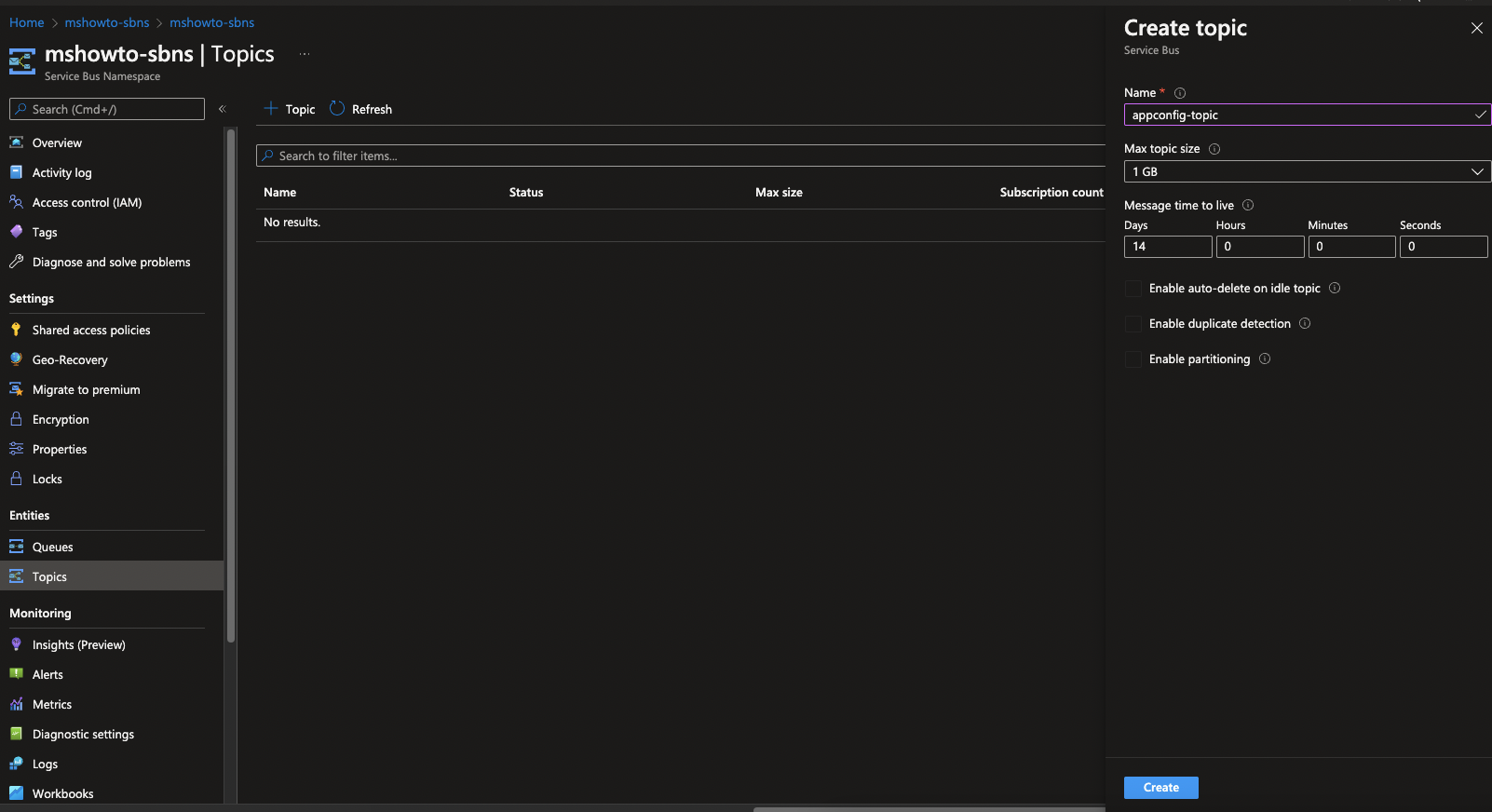Screen dimensions: 1492x812
Task: Check the Enable partitioning box
Action: 1133,359
